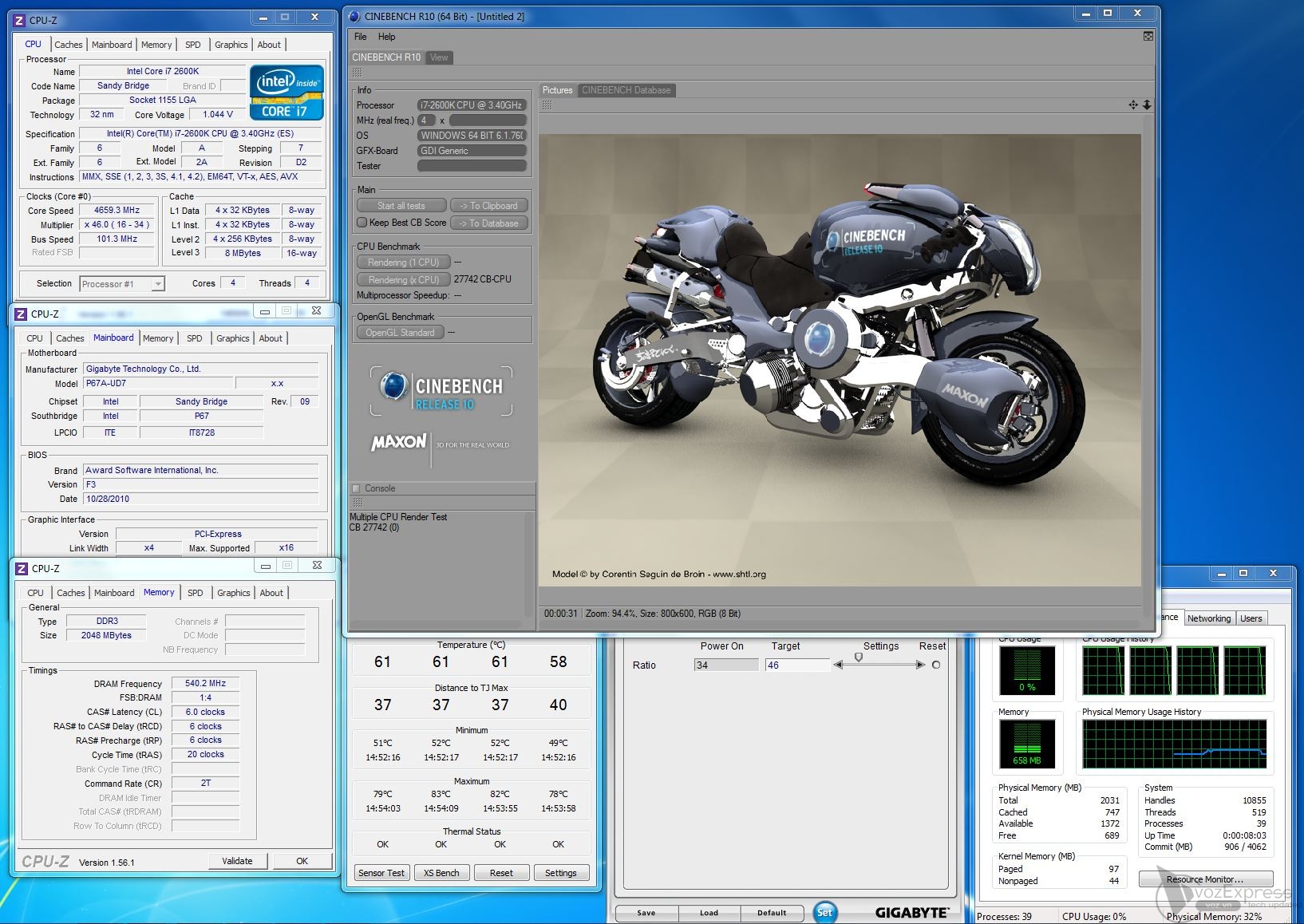
Task: Open About tab in Memory CPU-Z window
Action: [271, 593]
